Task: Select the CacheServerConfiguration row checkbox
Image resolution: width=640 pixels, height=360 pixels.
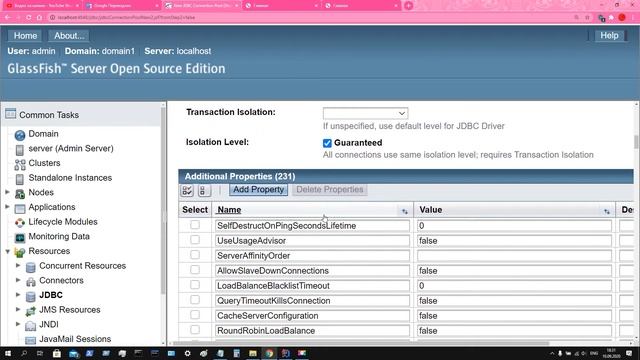Action: point(195,315)
